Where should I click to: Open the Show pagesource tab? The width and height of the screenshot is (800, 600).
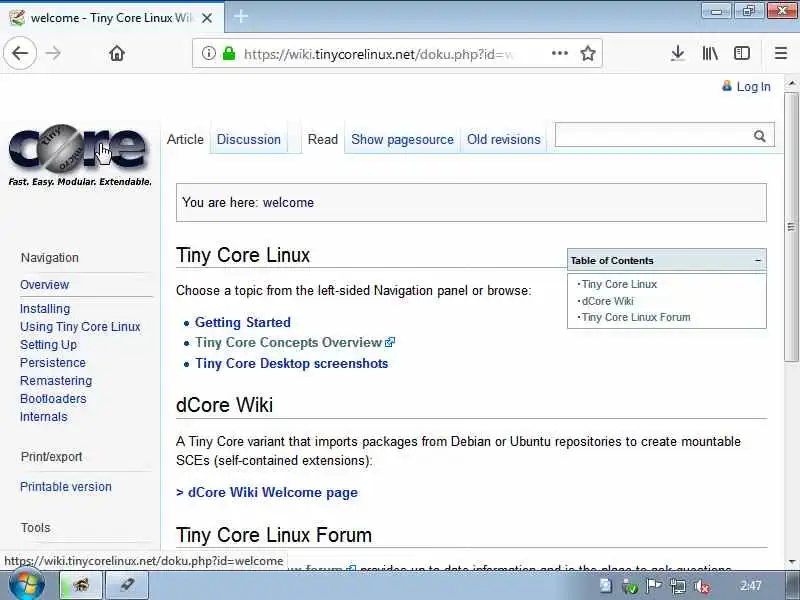[x=402, y=139]
